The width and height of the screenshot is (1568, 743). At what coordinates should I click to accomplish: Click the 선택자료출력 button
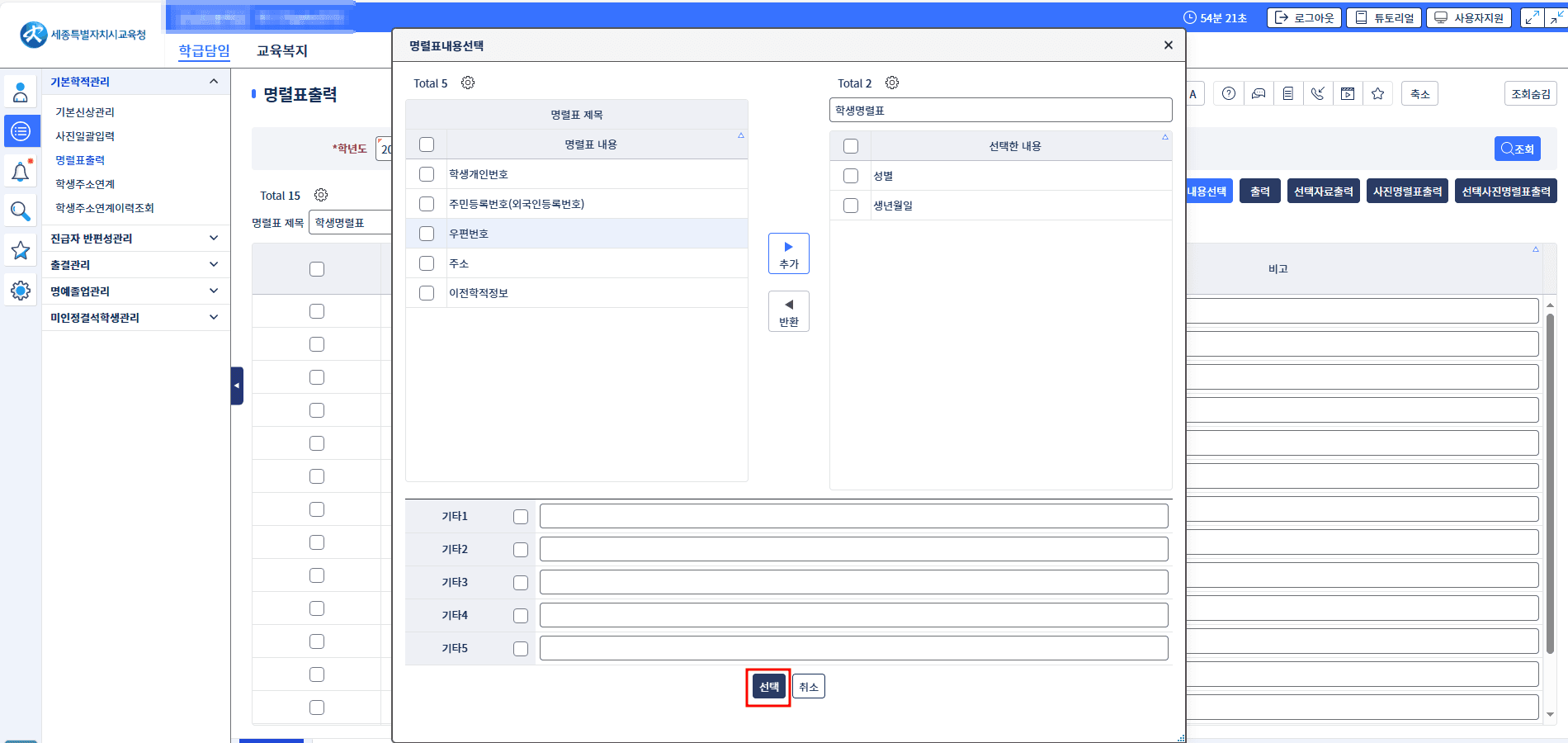click(x=1324, y=192)
